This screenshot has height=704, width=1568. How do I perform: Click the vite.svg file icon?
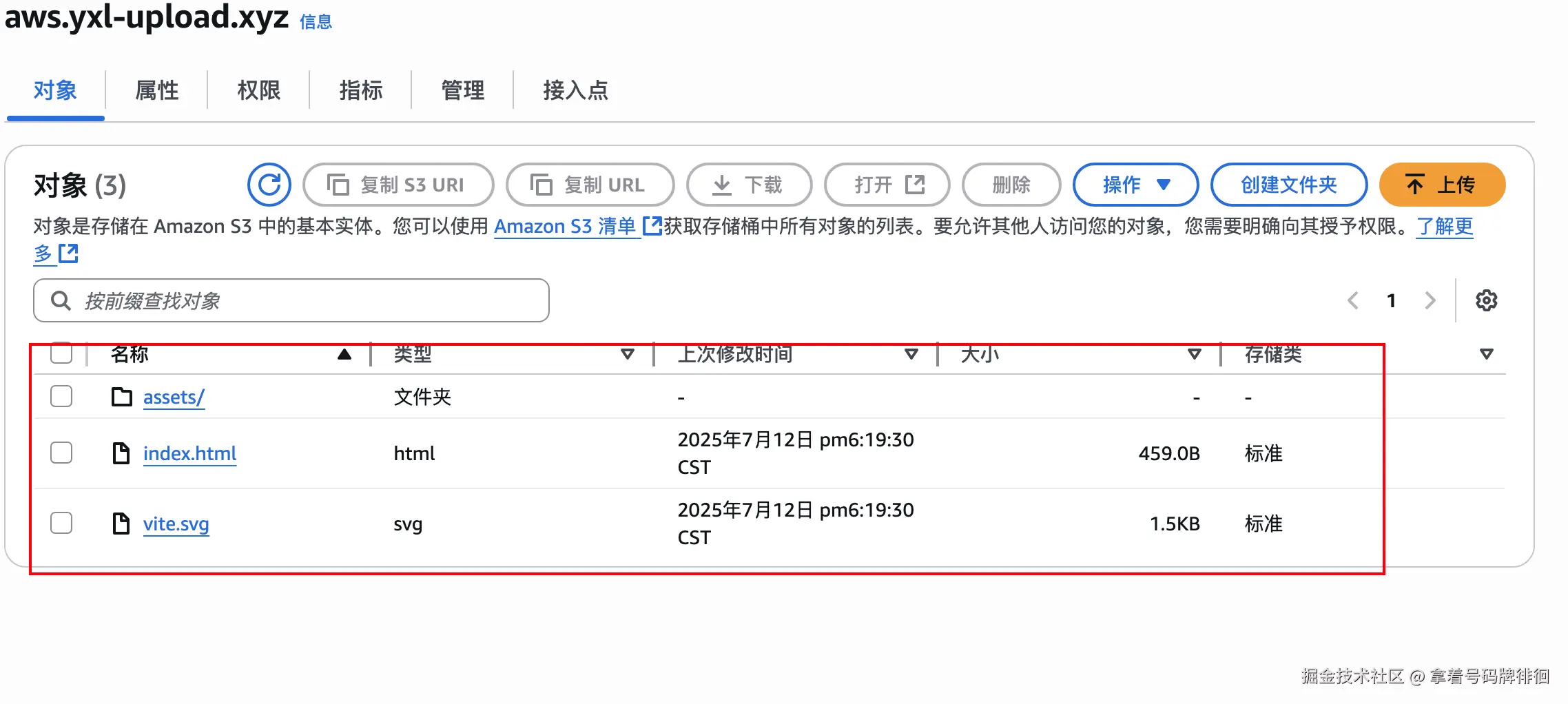(121, 524)
